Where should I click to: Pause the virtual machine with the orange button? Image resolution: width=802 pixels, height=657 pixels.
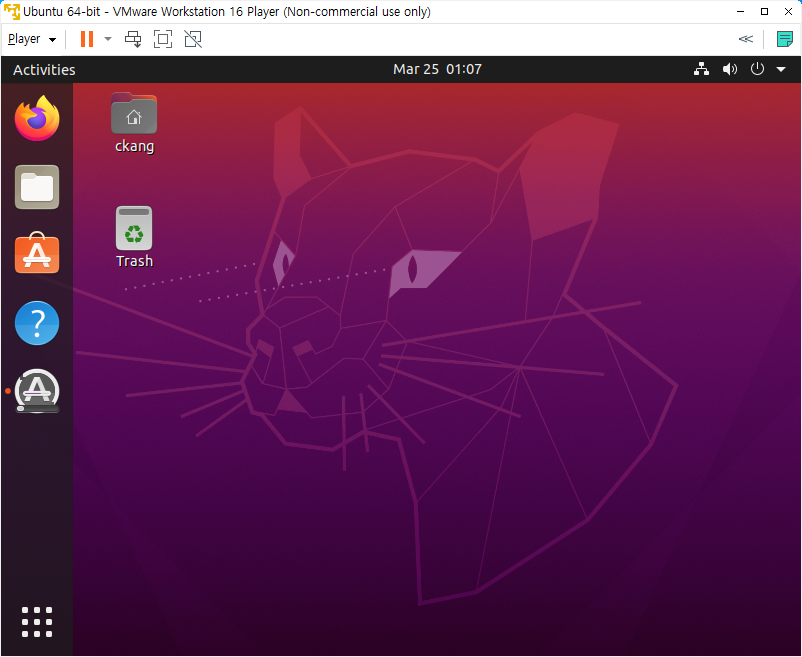point(87,39)
